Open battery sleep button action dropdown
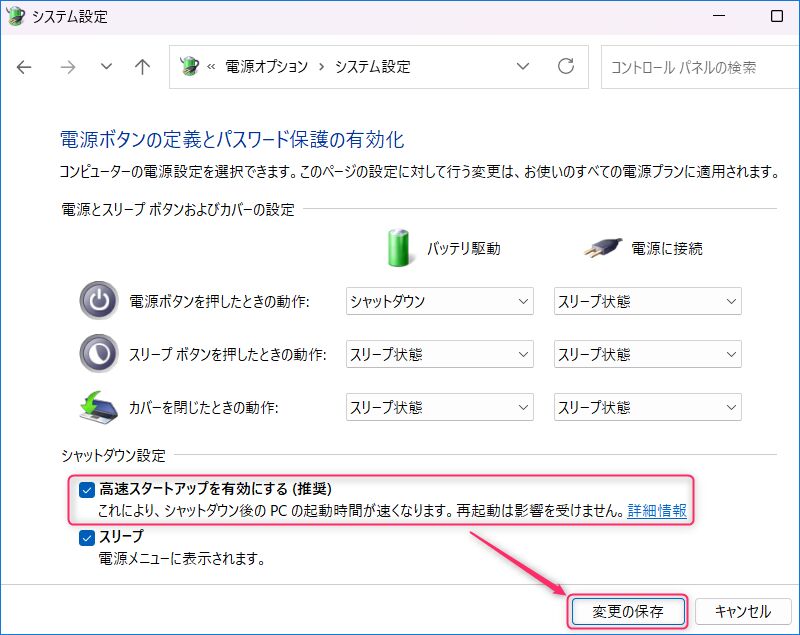This screenshot has height=635, width=800. click(439, 354)
